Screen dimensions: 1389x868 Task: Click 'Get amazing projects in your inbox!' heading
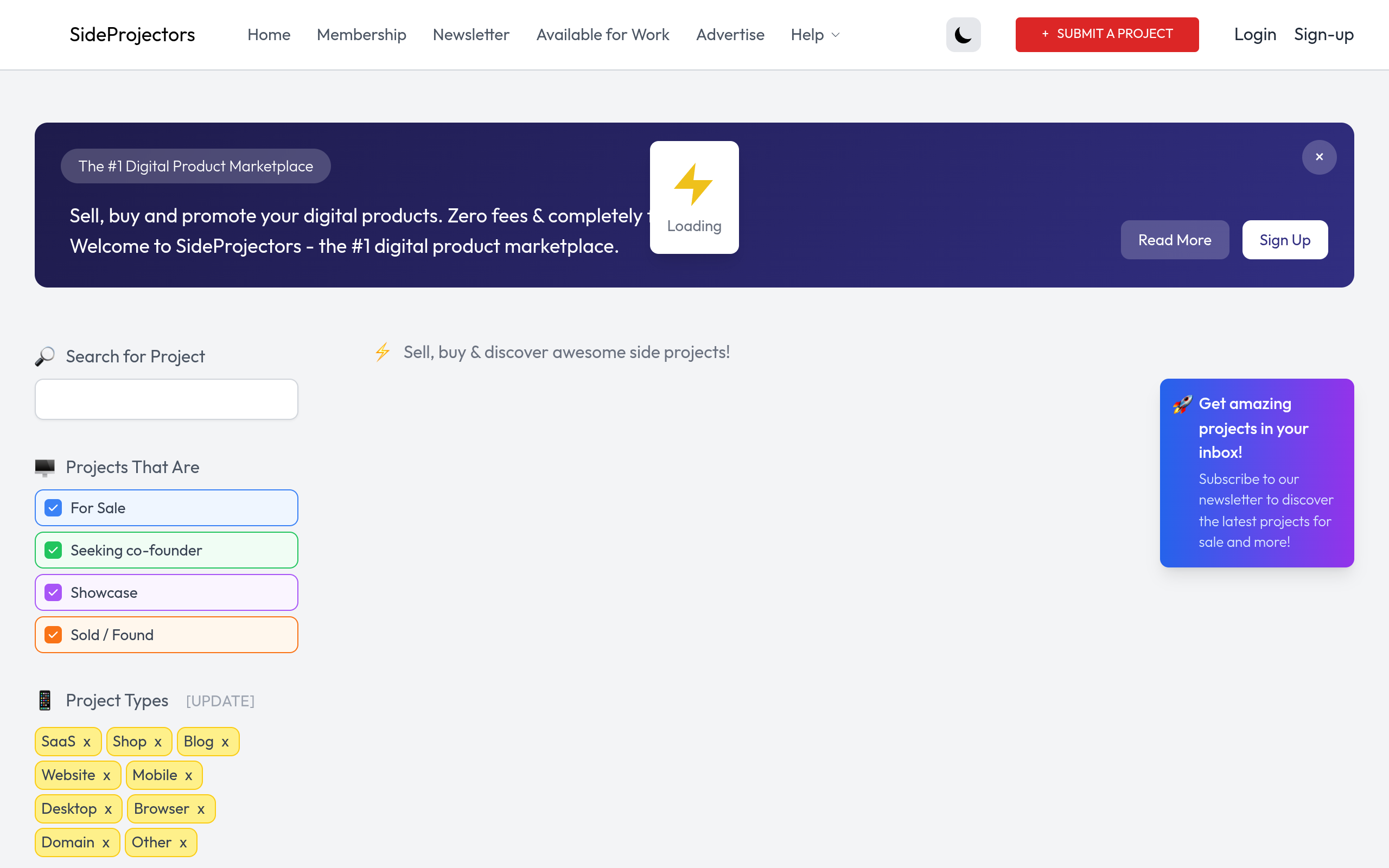pyautogui.click(x=1253, y=428)
